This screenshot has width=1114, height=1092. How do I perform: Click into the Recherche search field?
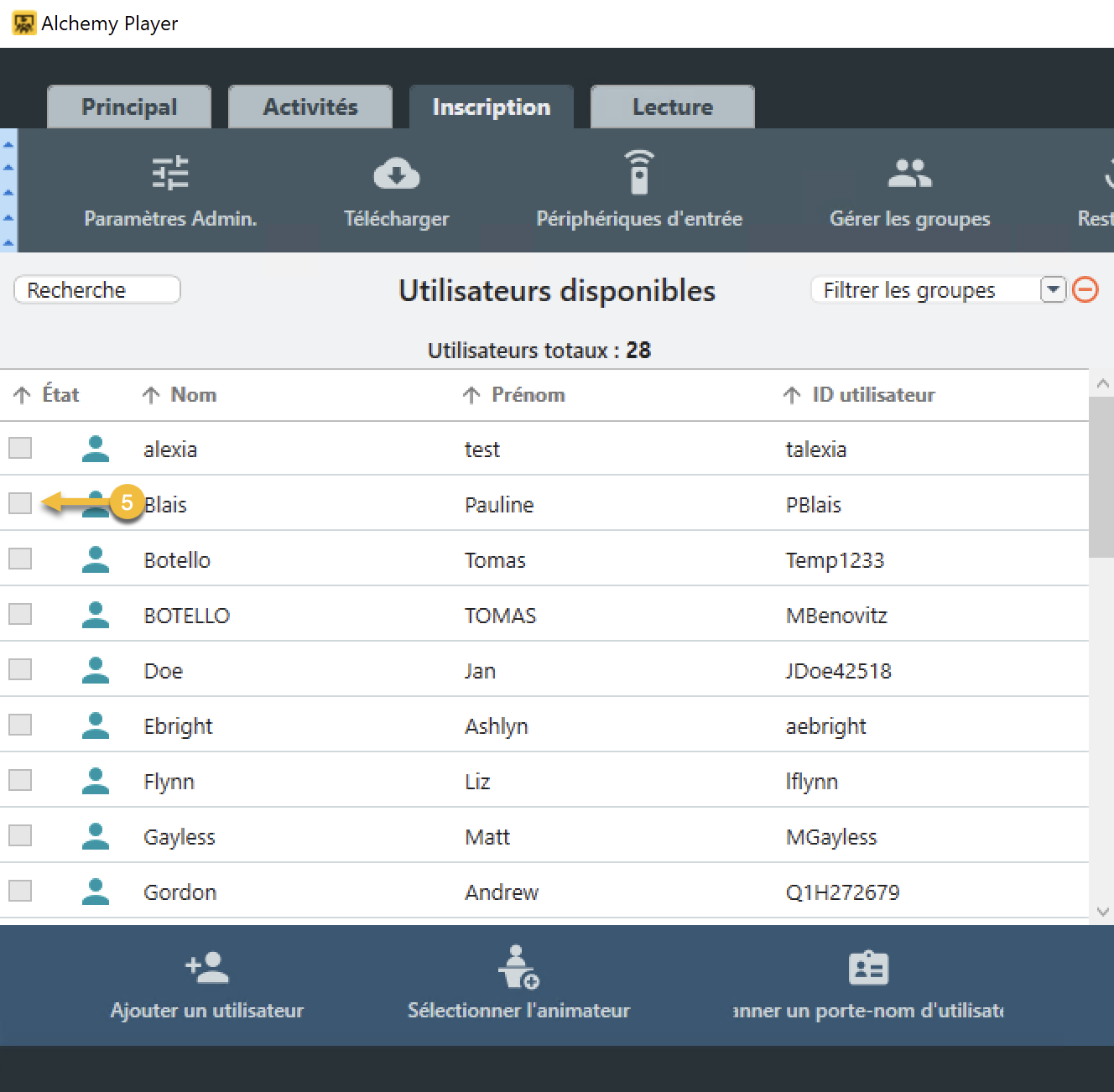(x=97, y=290)
